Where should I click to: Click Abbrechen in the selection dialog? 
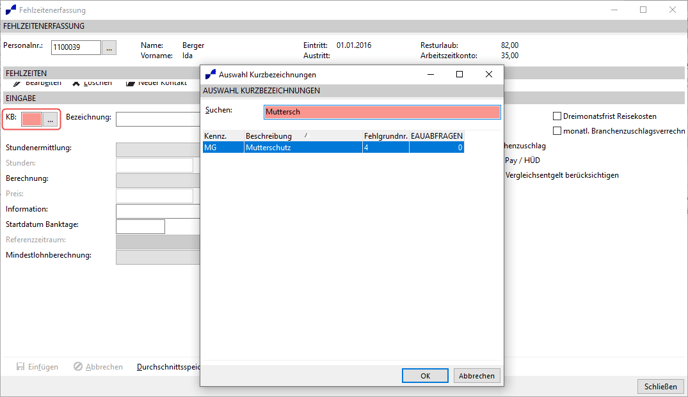(x=477, y=376)
